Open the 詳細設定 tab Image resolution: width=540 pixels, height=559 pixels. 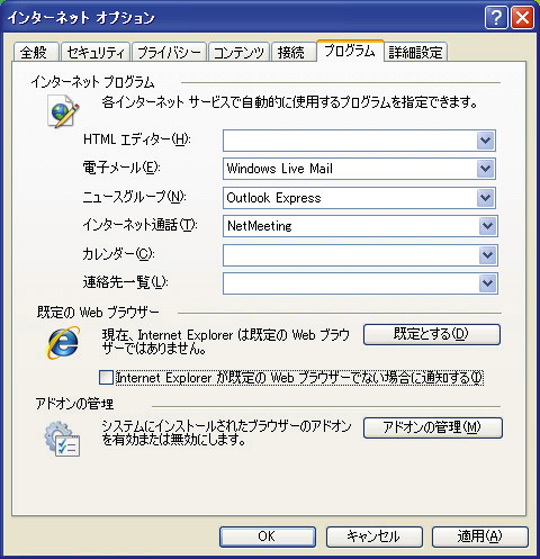click(416, 52)
